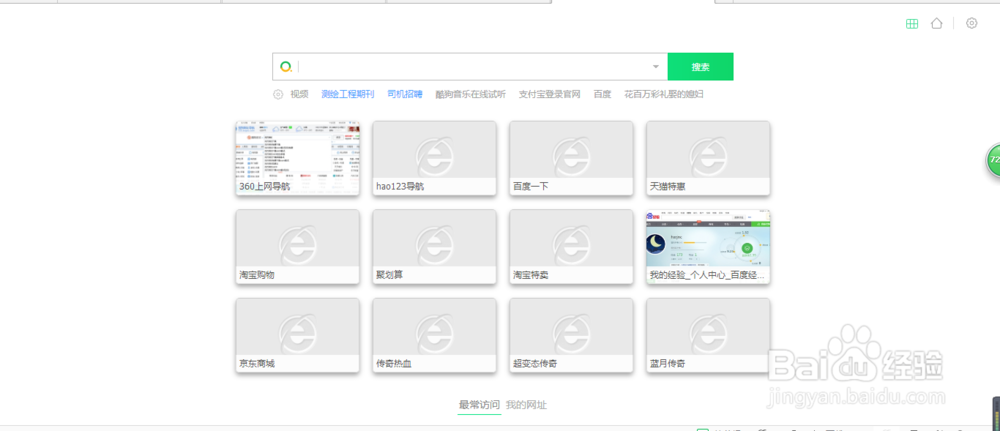
Task: Open the 天猫特惠 tile
Action: tap(708, 158)
